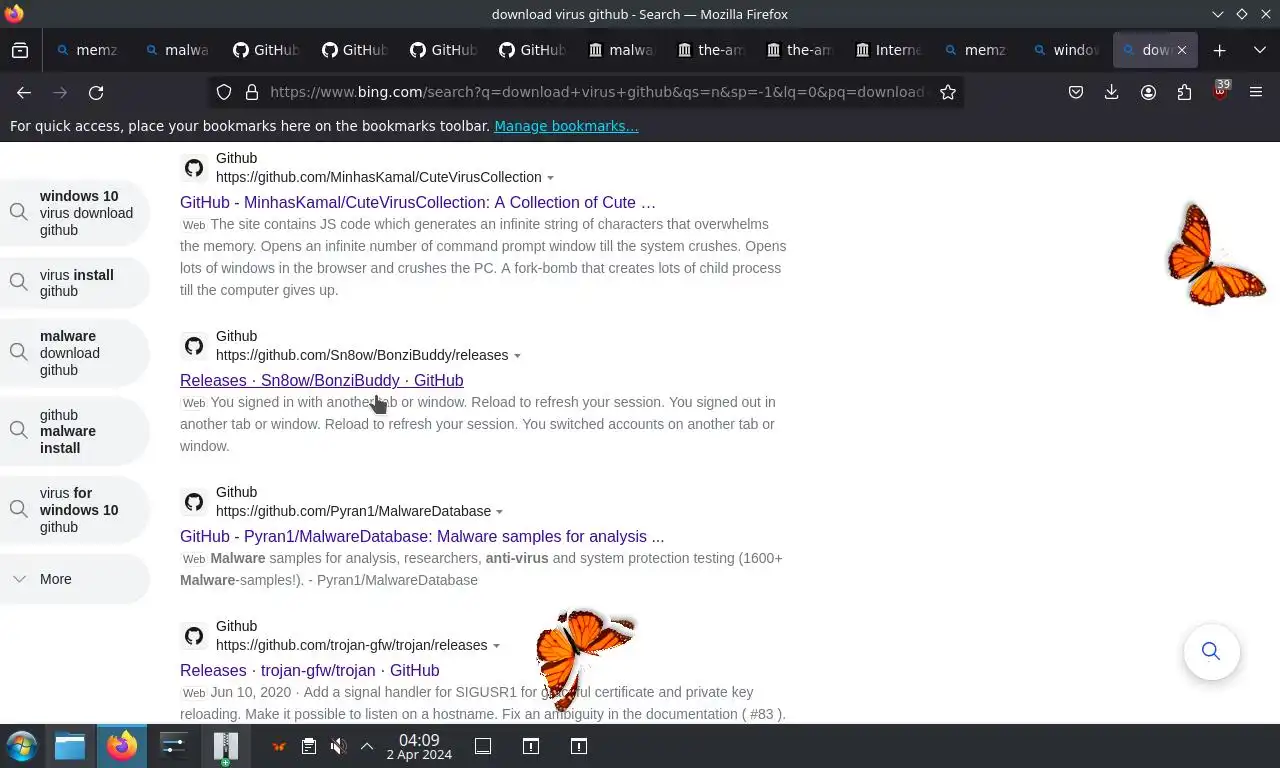The width and height of the screenshot is (1280, 768).
Task: Open Releases · trojan-gfw/trojan result link
Action: 310,670
